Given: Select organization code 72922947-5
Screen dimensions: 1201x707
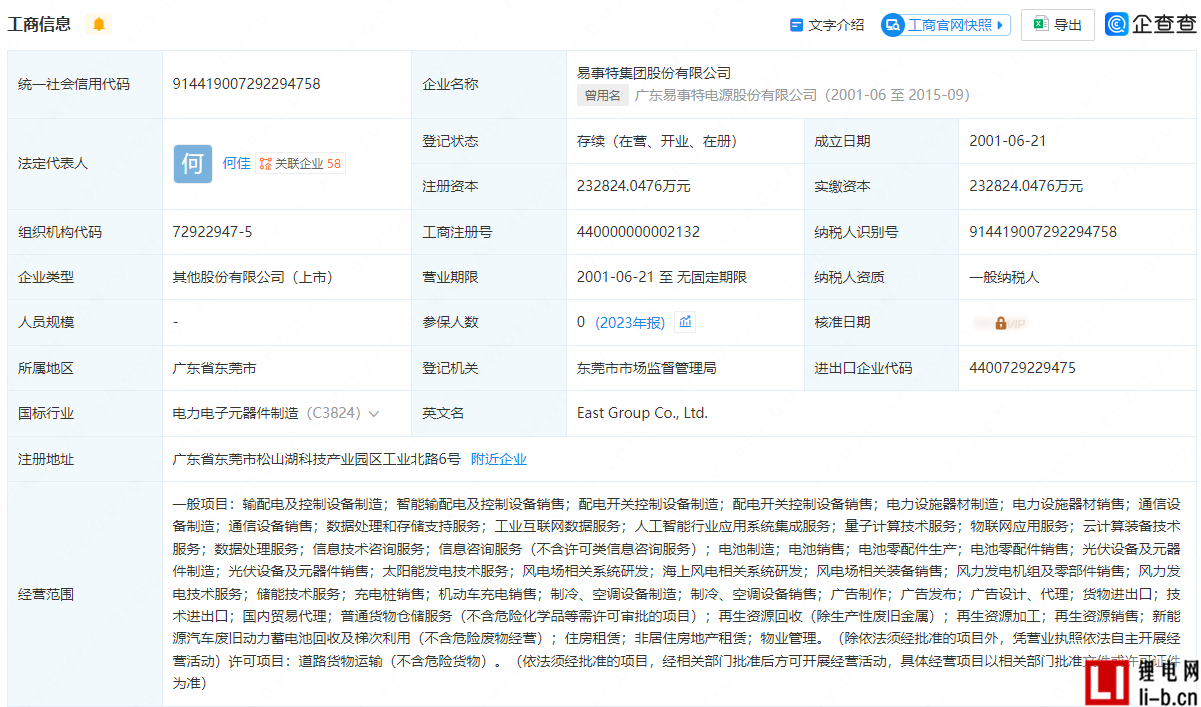Looking at the screenshot, I should 212,232.
